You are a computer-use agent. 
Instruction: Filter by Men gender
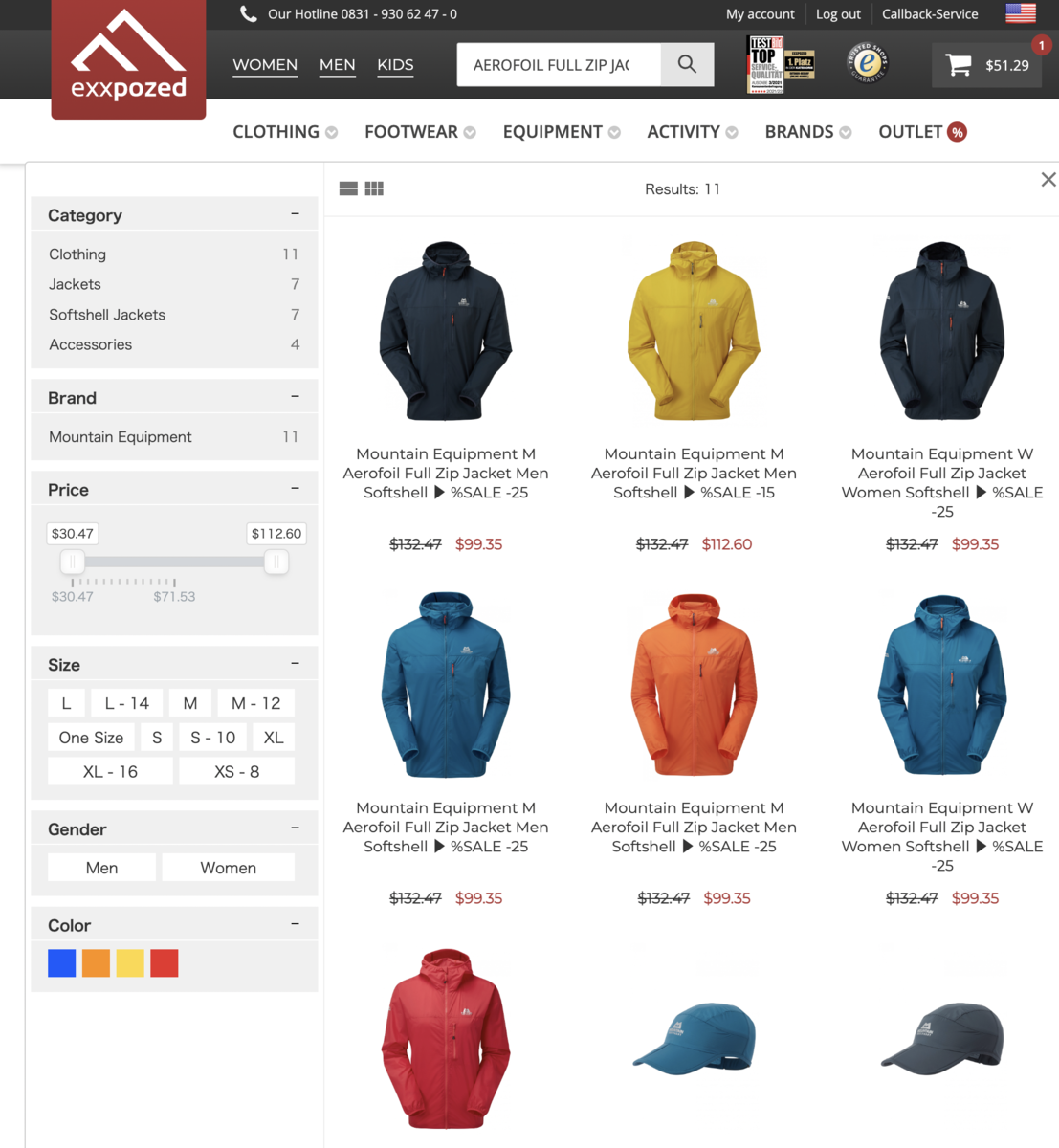(101, 868)
